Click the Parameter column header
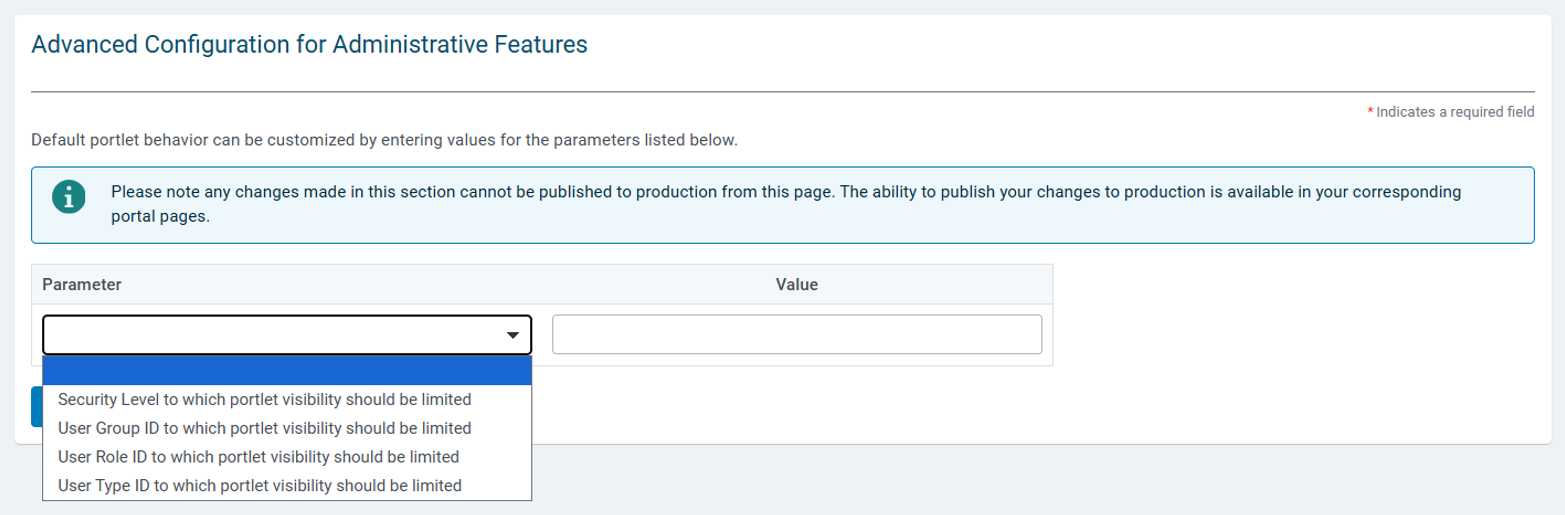This screenshot has width=1565, height=515. (x=82, y=285)
